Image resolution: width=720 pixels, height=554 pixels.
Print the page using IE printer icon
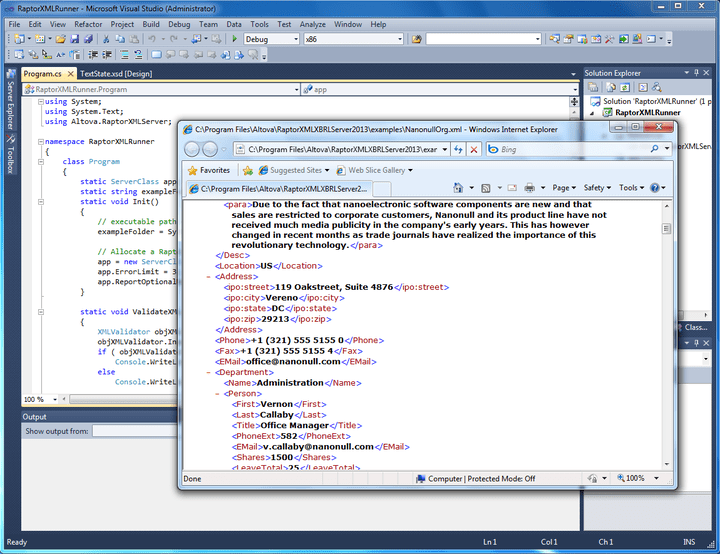pos(529,187)
